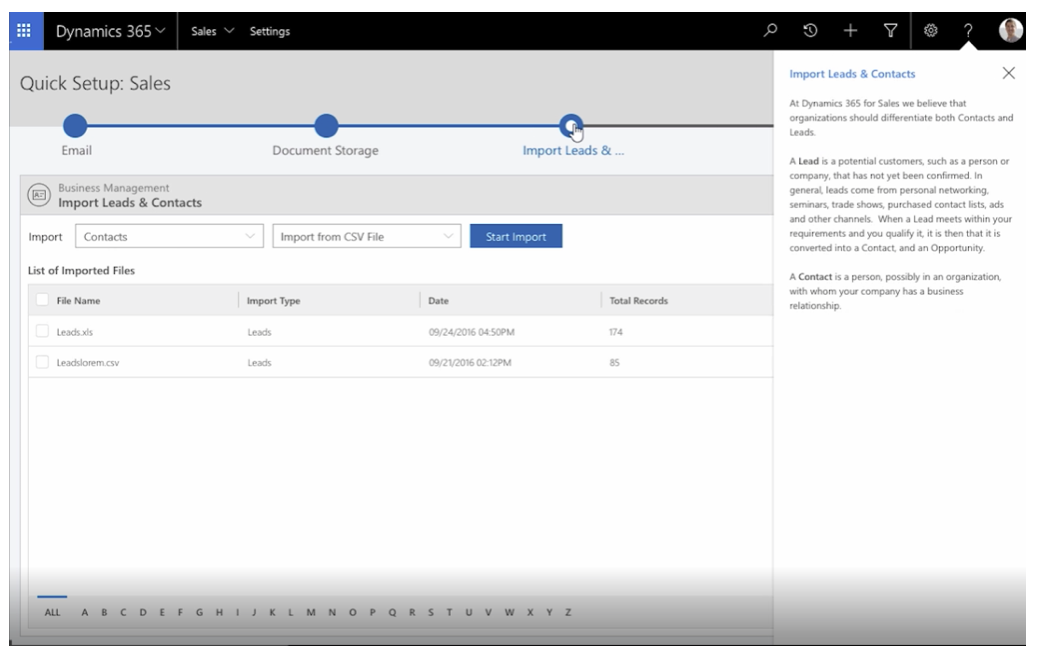Expand the Dynamics 365 dropdown
The width and height of the screenshot is (1039, 660).
pos(110,31)
